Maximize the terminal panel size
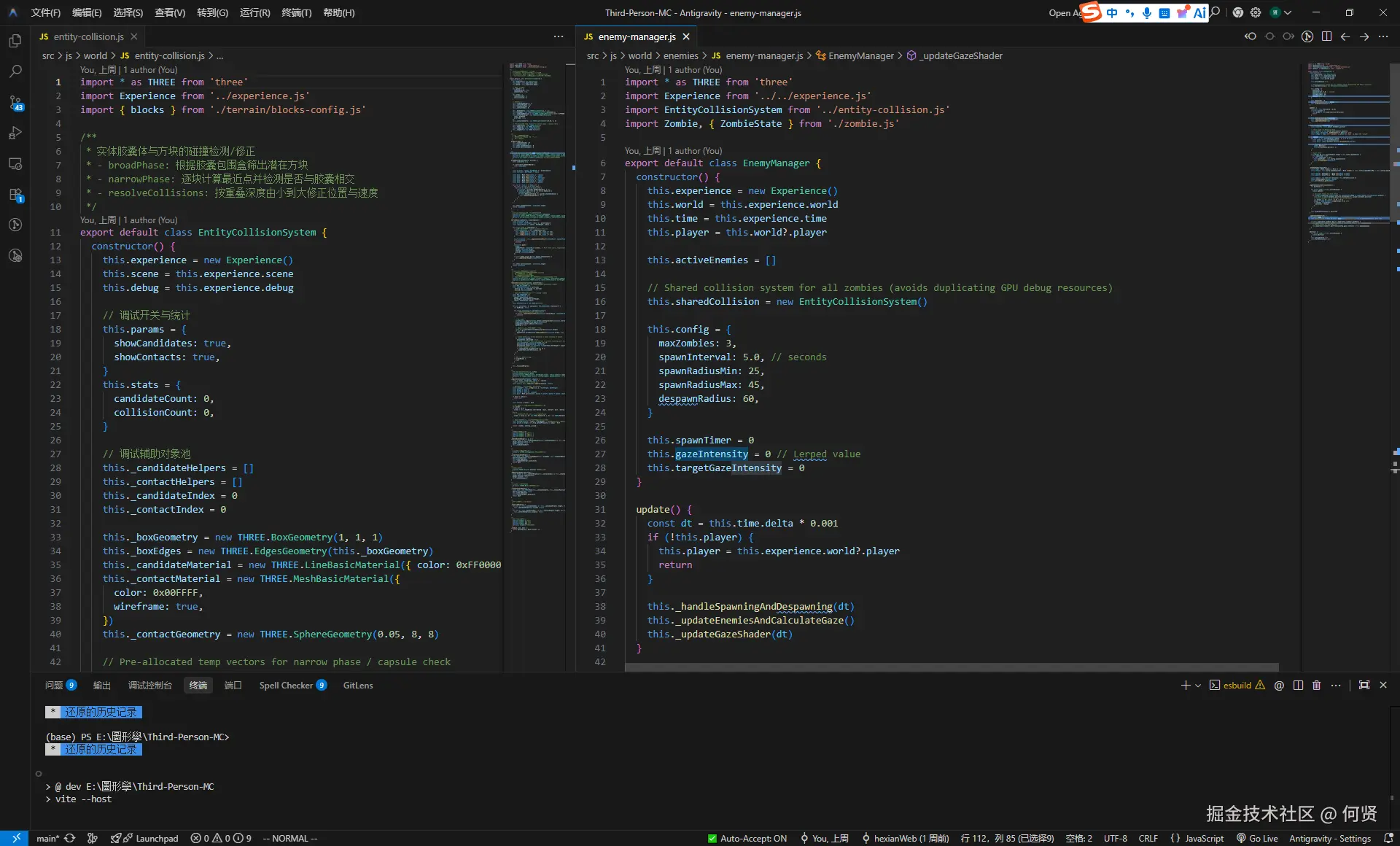Image resolution: width=1400 pixels, height=846 pixels. coord(1364,686)
